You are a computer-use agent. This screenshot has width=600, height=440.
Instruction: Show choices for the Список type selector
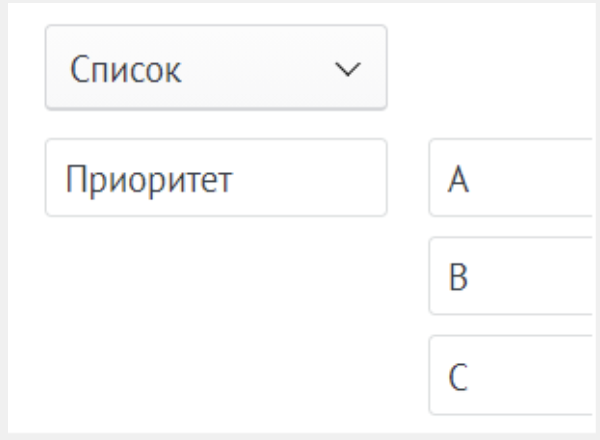point(215,68)
